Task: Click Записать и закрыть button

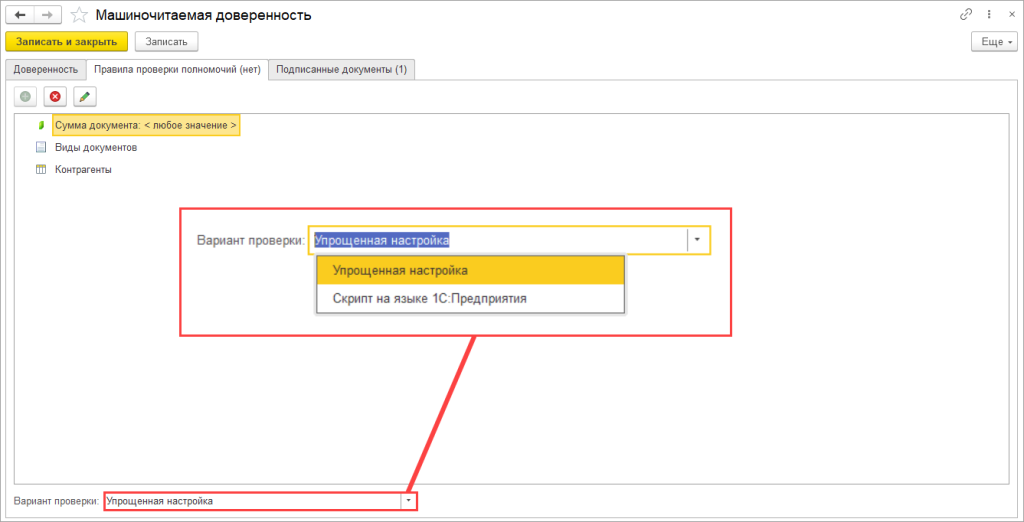Action: tap(67, 41)
